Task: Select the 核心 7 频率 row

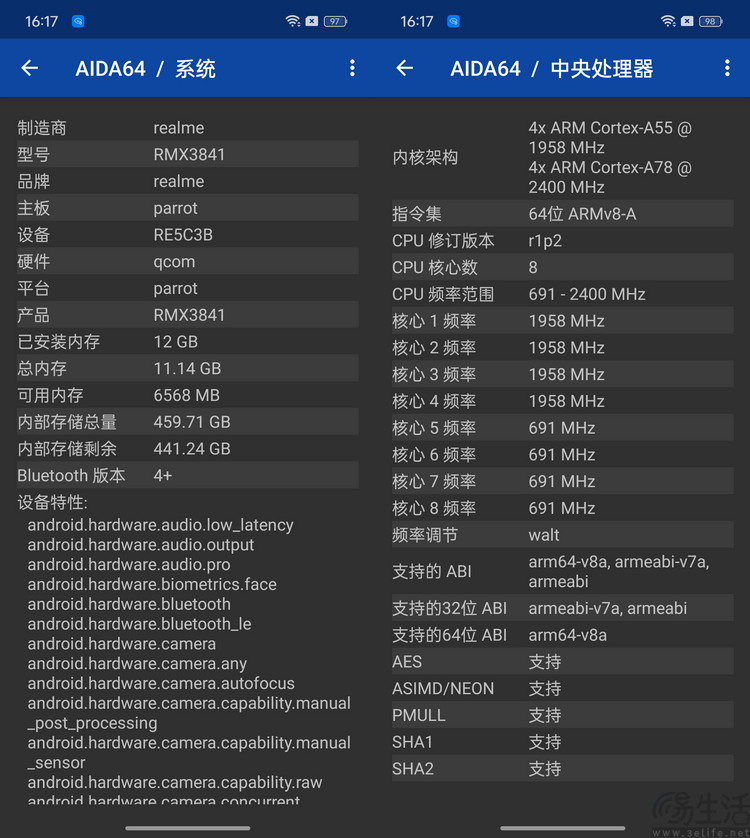Action: pyautogui.click(x=563, y=480)
